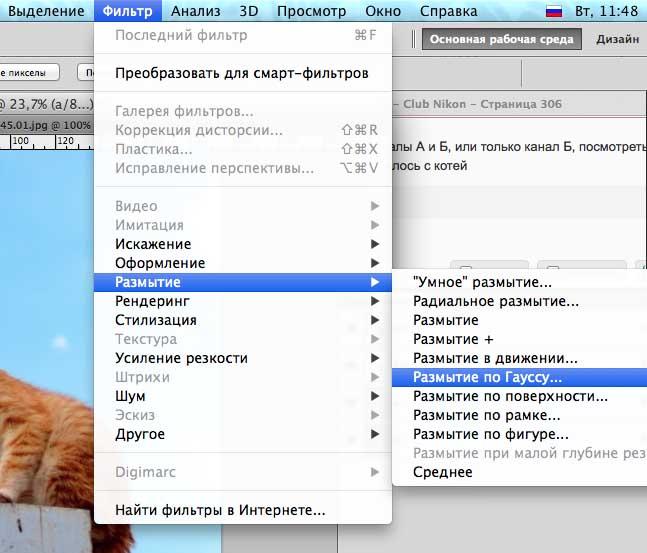Click the clock showing Вт, 11:48
Image resolution: width=647 pixels, height=553 pixels.
pos(607,11)
